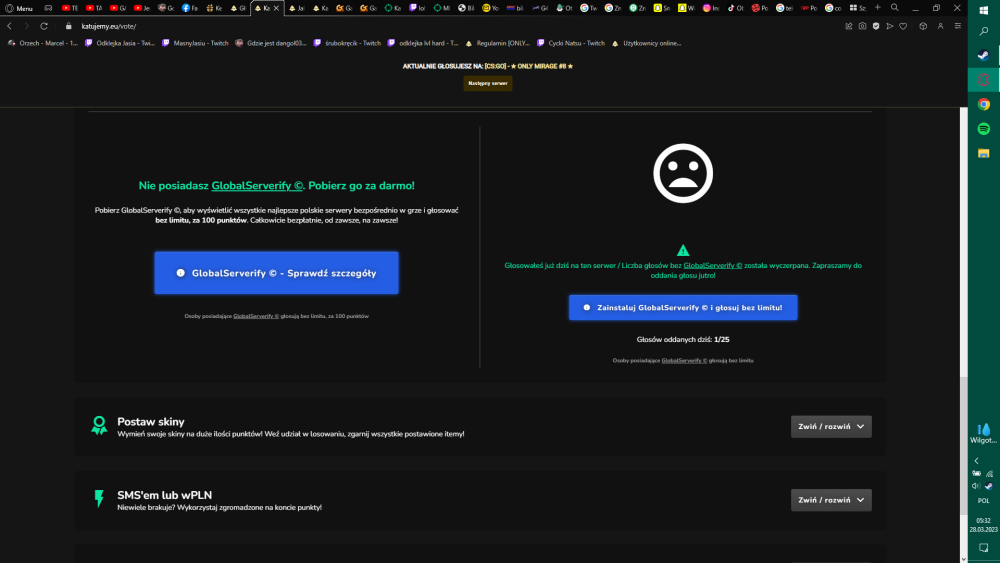
Task: Click 'GlobalServerify © - Sprawdź szczegóły' button
Action: tap(276, 273)
